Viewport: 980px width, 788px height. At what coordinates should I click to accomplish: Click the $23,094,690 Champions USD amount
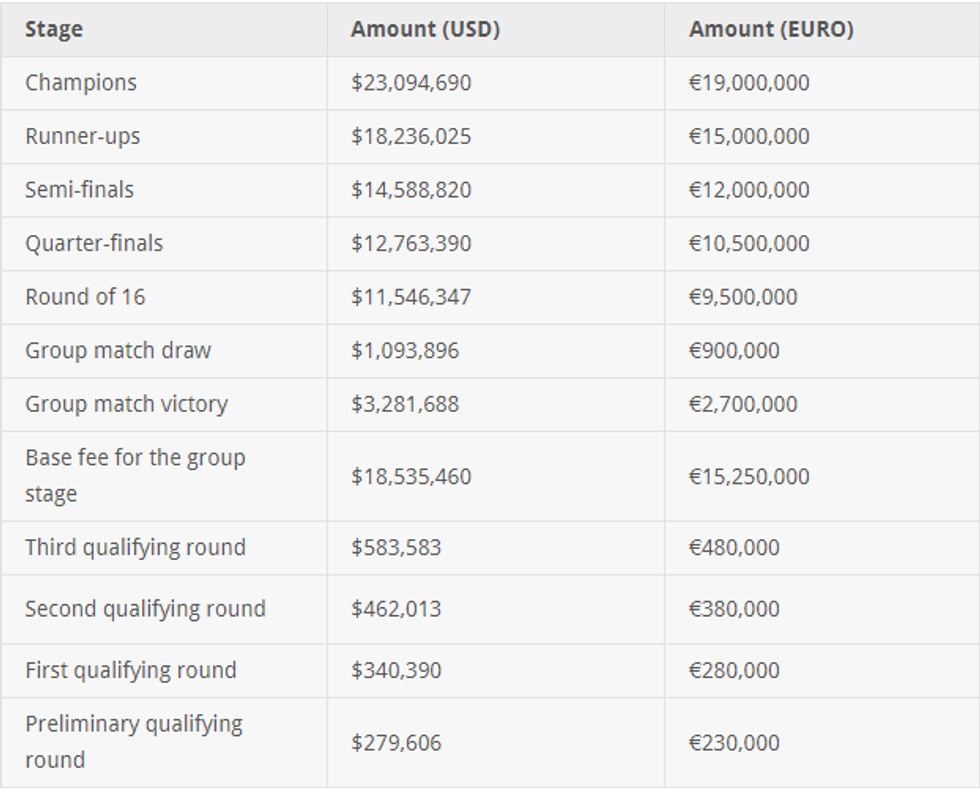pos(411,83)
